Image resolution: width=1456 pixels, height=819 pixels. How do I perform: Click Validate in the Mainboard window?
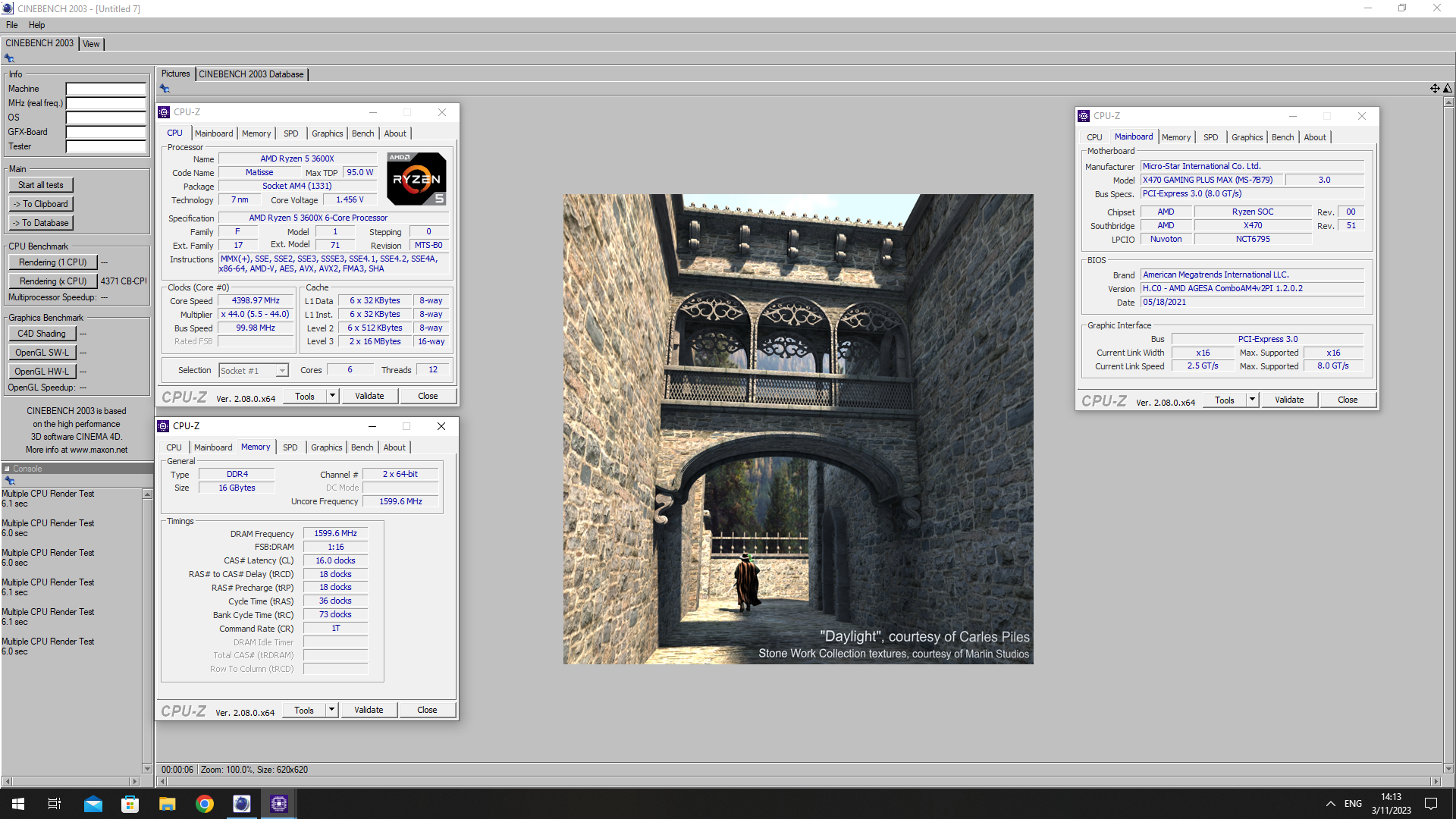pos(1289,400)
